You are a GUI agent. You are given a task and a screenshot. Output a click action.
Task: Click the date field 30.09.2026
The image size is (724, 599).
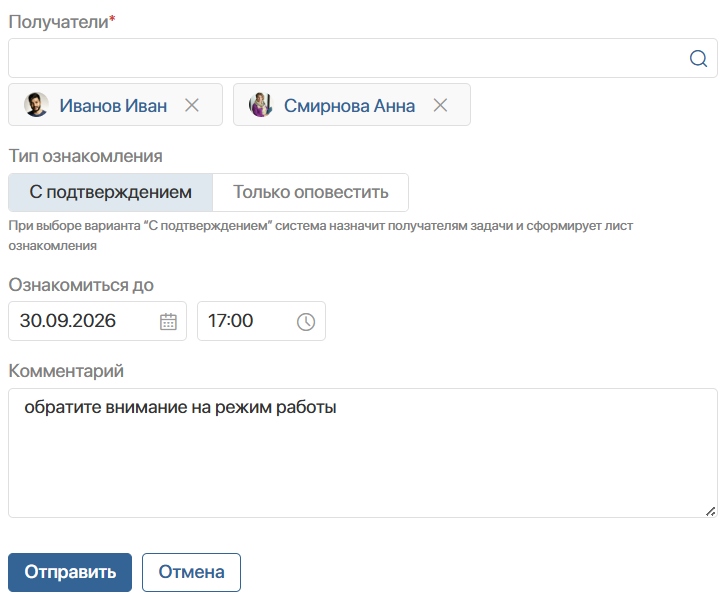tap(97, 321)
